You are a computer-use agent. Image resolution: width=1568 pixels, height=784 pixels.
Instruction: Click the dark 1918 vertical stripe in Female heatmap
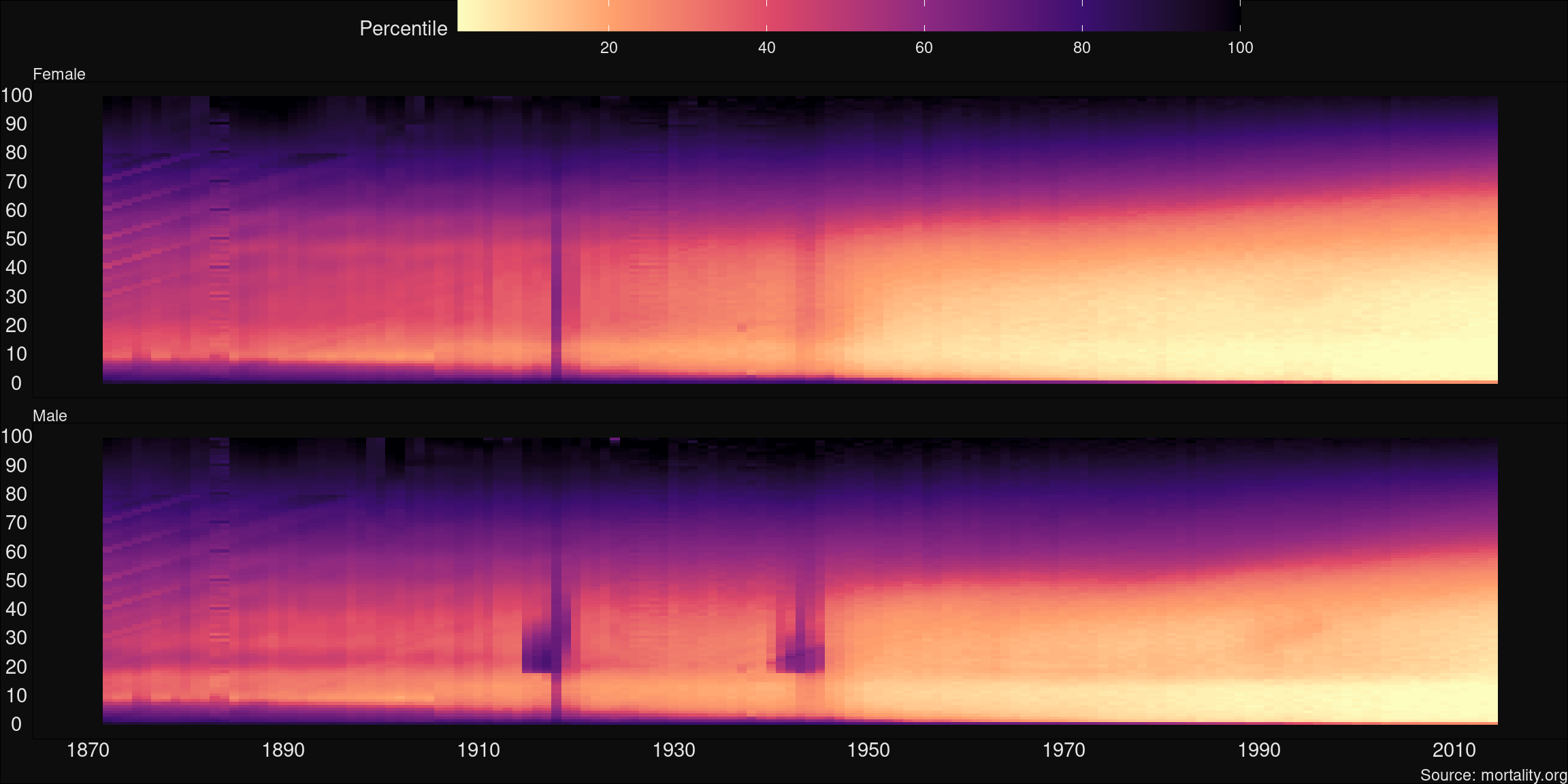pos(556,272)
